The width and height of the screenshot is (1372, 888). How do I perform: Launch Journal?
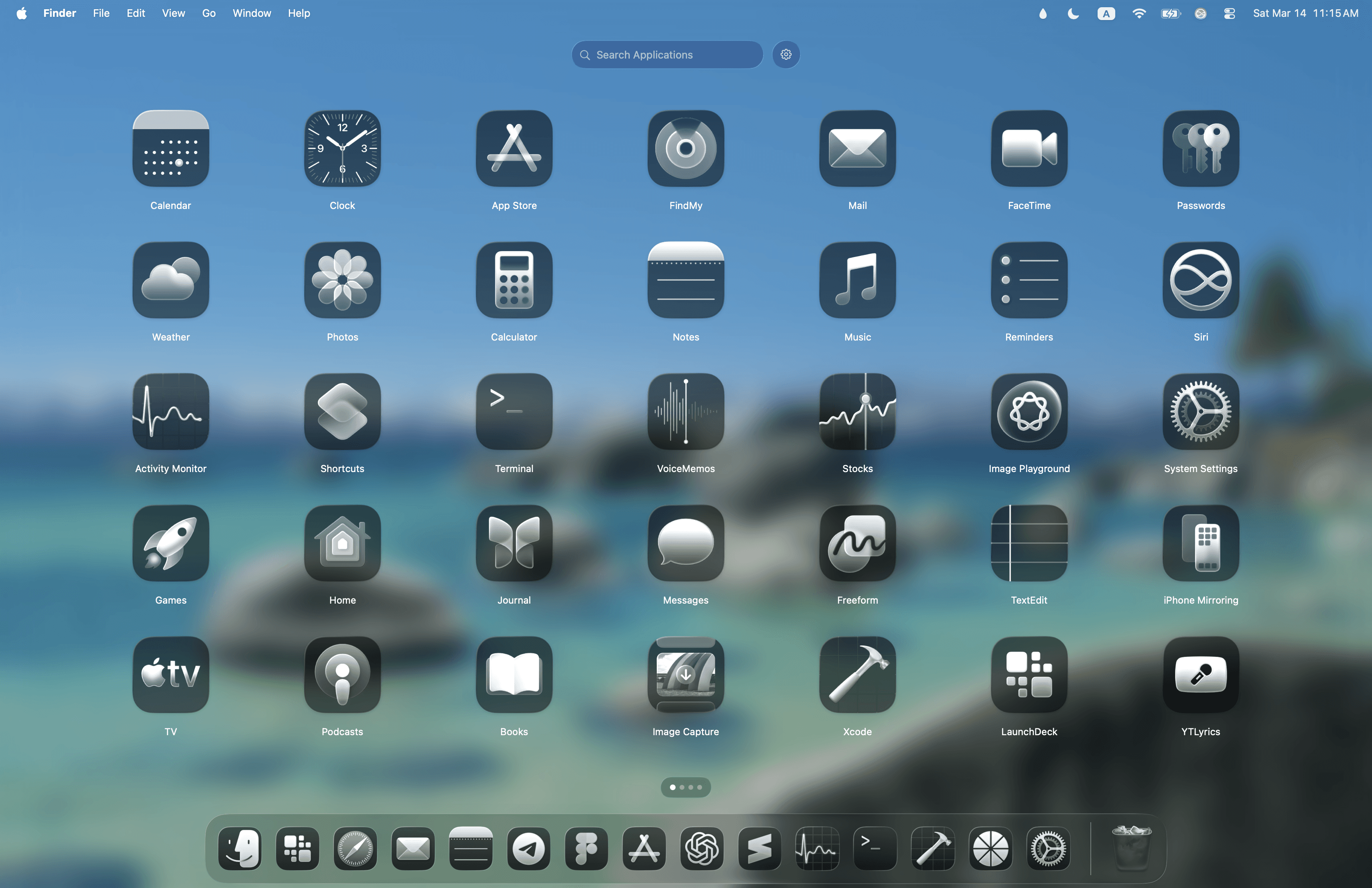pos(514,543)
